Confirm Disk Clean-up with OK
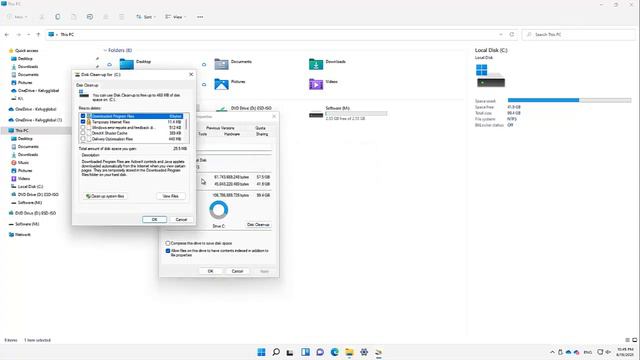 click(x=154, y=220)
